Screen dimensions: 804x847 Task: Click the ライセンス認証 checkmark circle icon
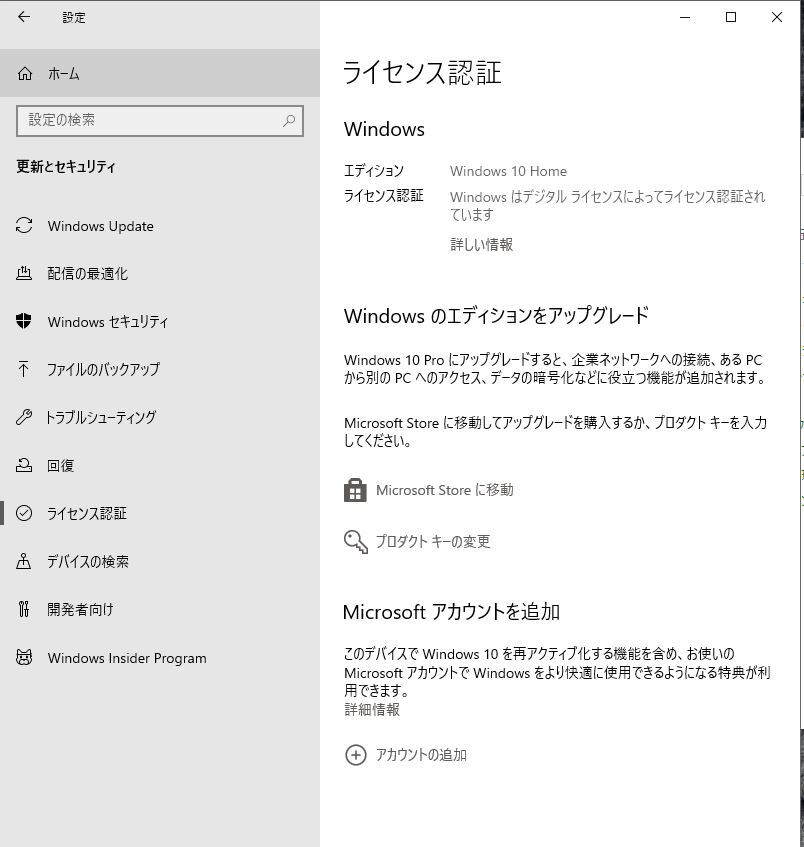[x=24, y=513]
